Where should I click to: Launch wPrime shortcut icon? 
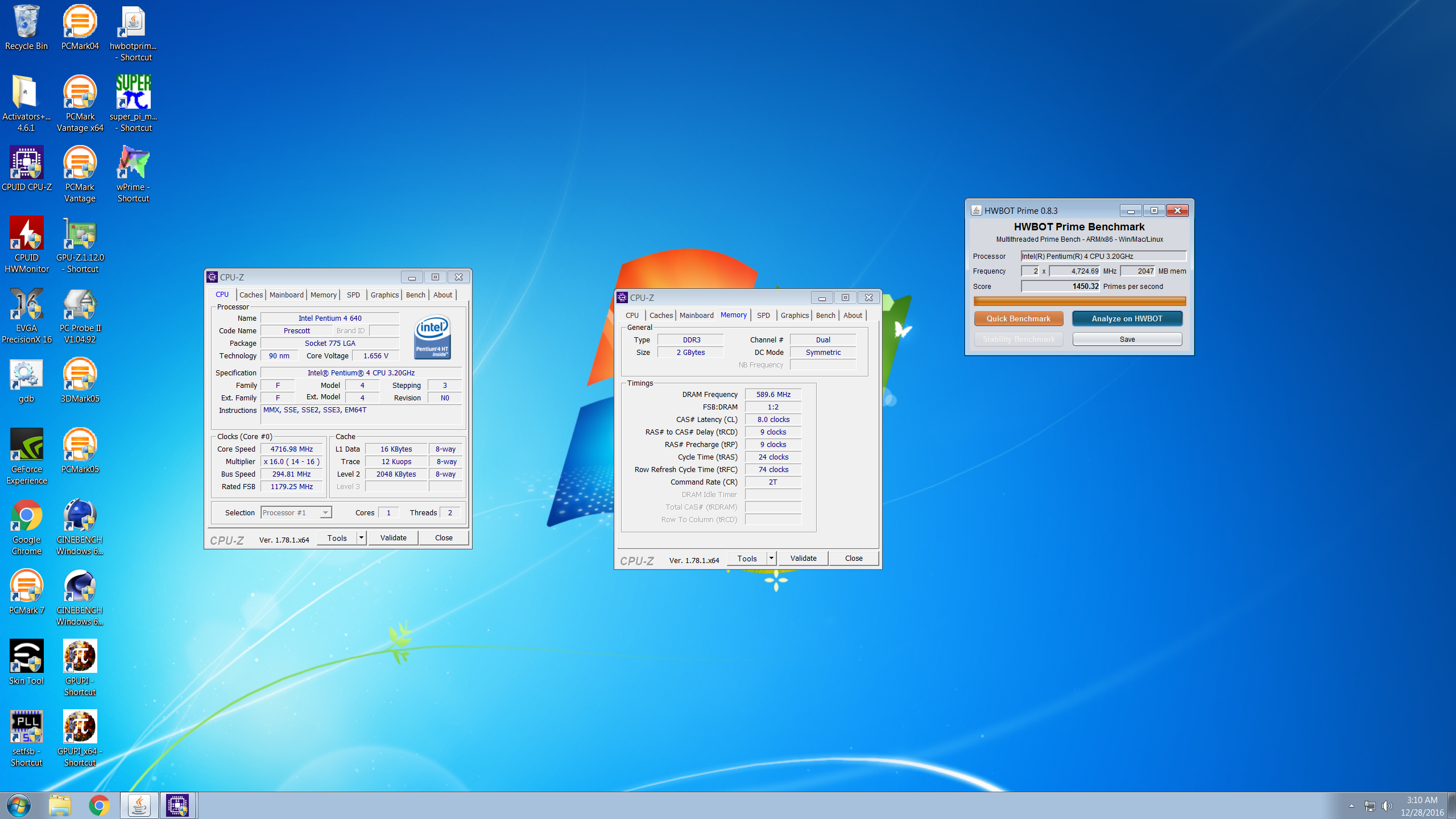pyautogui.click(x=133, y=175)
